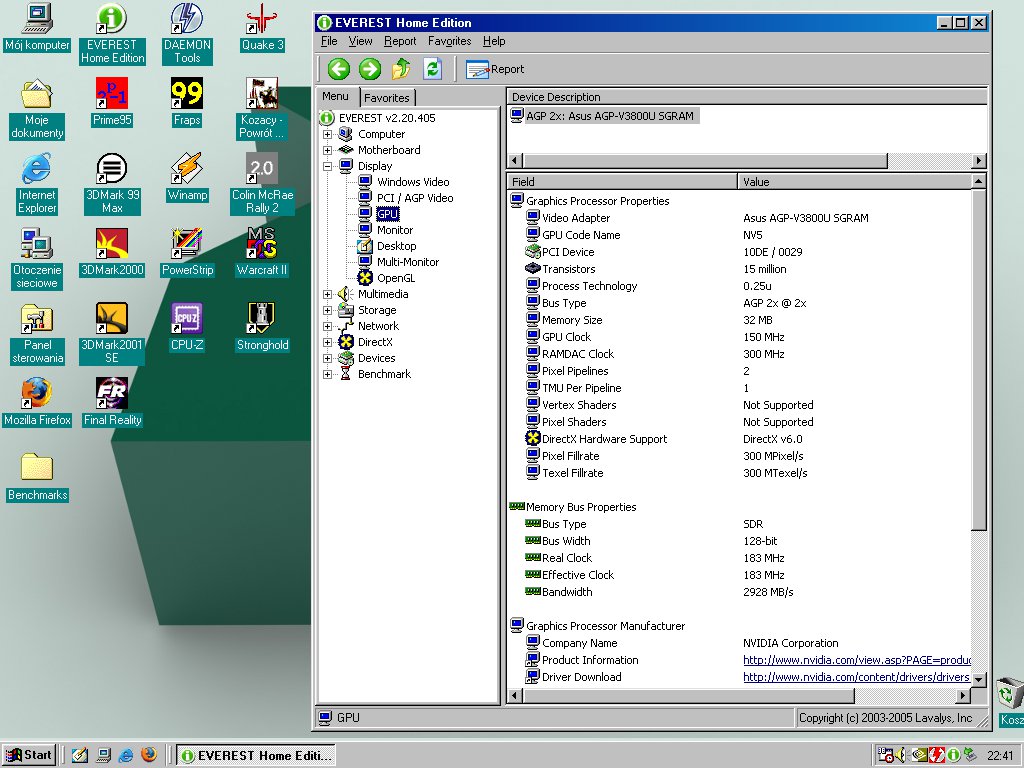Select the Mój komputer desktop icon
The height and width of the screenshot is (768, 1024).
coord(37,27)
